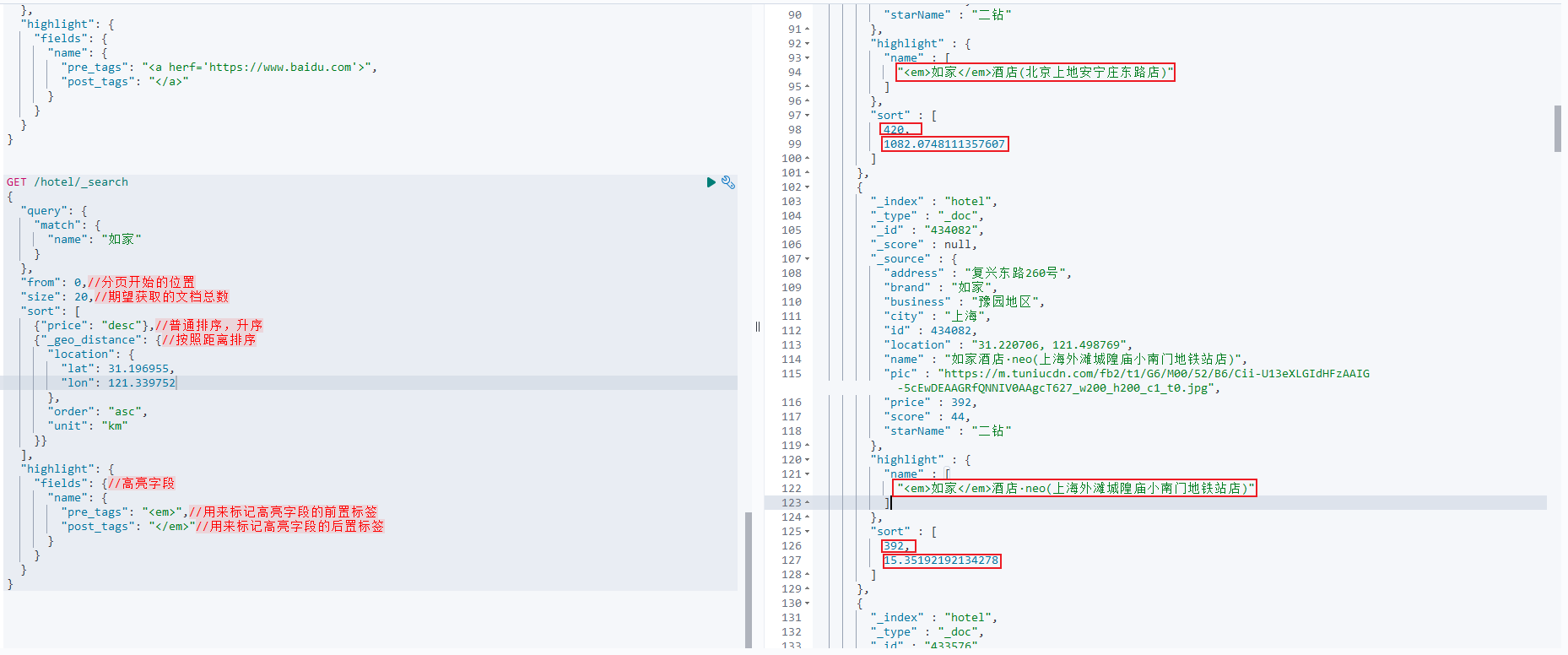Run the GET /hotel/_search request
The image size is (1568, 655).
point(711,182)
